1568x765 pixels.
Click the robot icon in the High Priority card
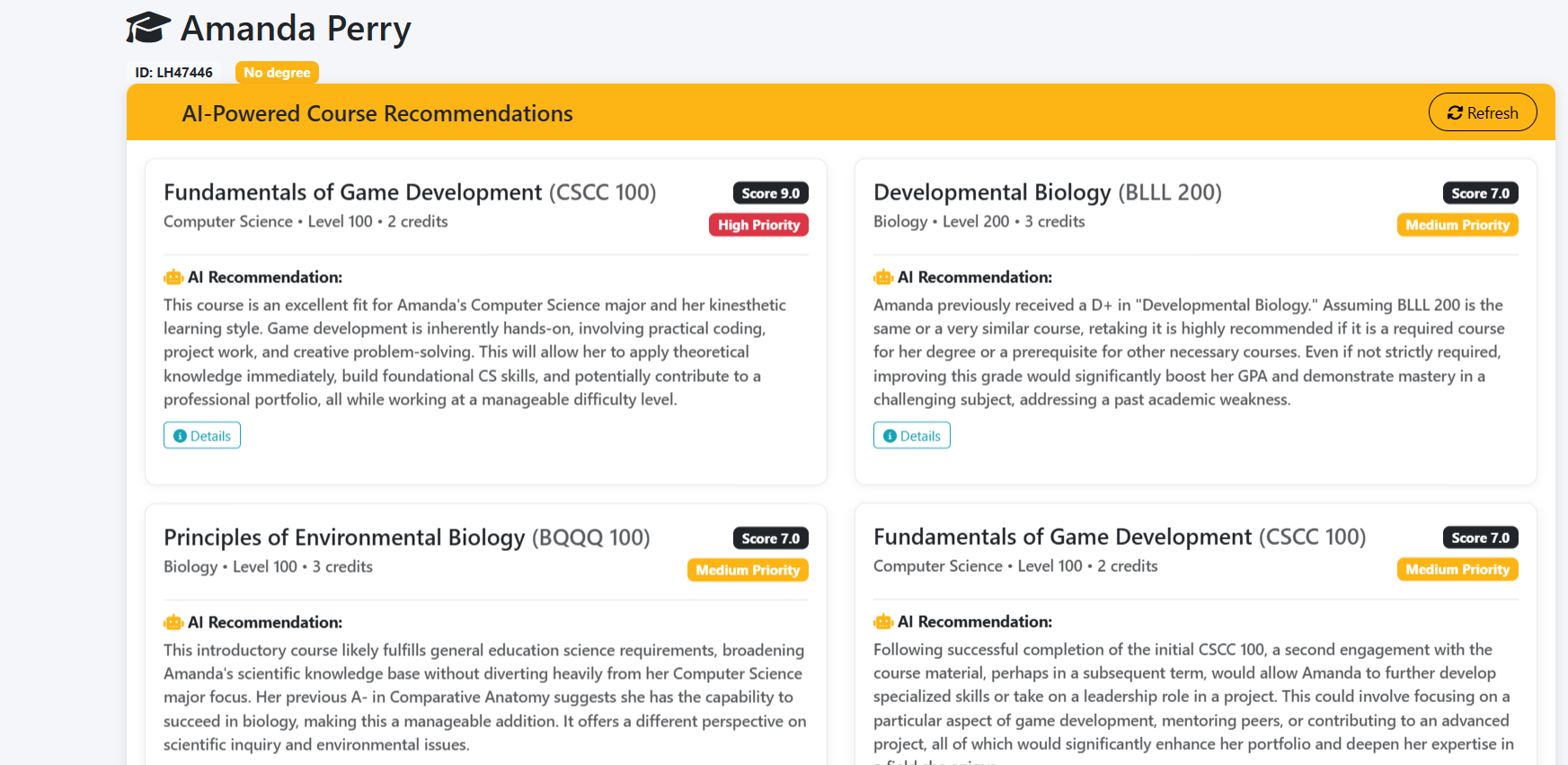(173, 277)
